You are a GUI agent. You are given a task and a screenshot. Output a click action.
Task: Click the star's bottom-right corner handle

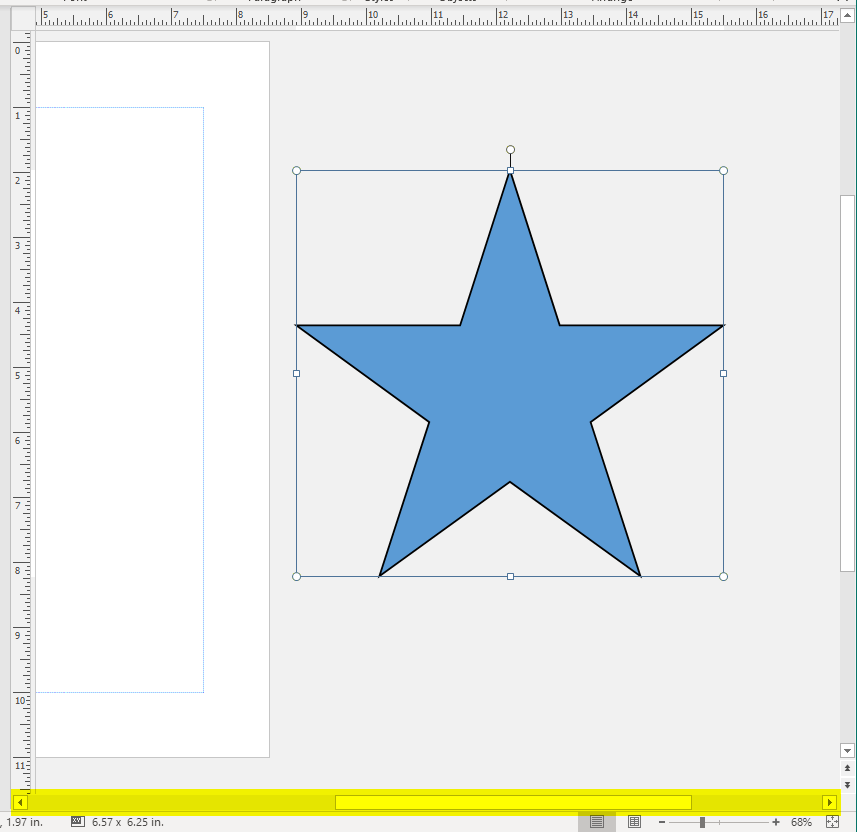pos(724,576)
